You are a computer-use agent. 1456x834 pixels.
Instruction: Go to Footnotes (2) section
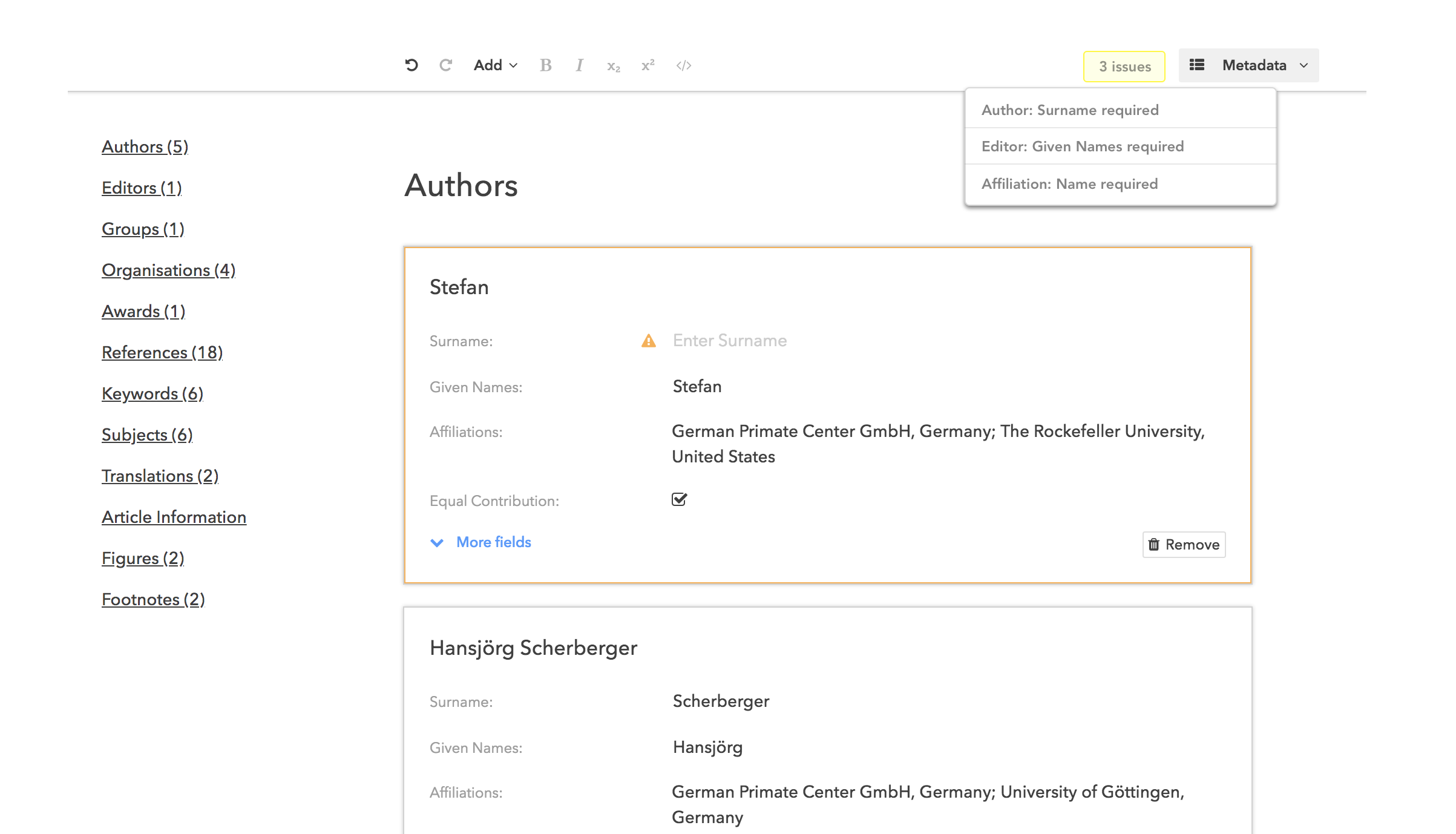pyautogui.click(x=153, y=600)
